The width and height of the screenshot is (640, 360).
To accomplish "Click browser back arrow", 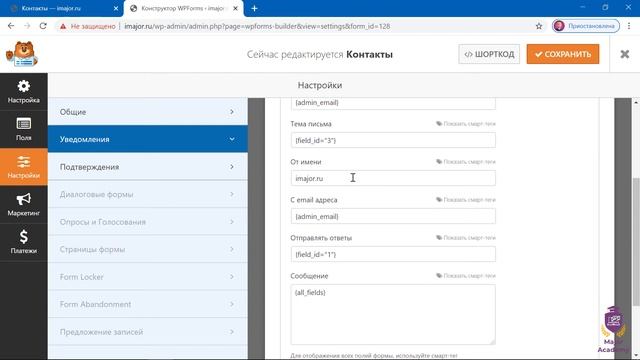I will point(11,26).
